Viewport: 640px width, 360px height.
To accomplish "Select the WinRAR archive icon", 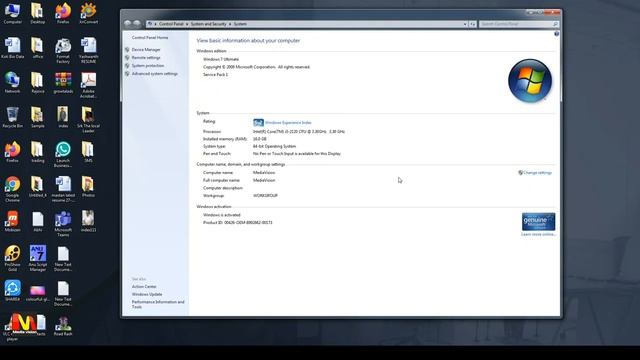I will coord(63,83).
